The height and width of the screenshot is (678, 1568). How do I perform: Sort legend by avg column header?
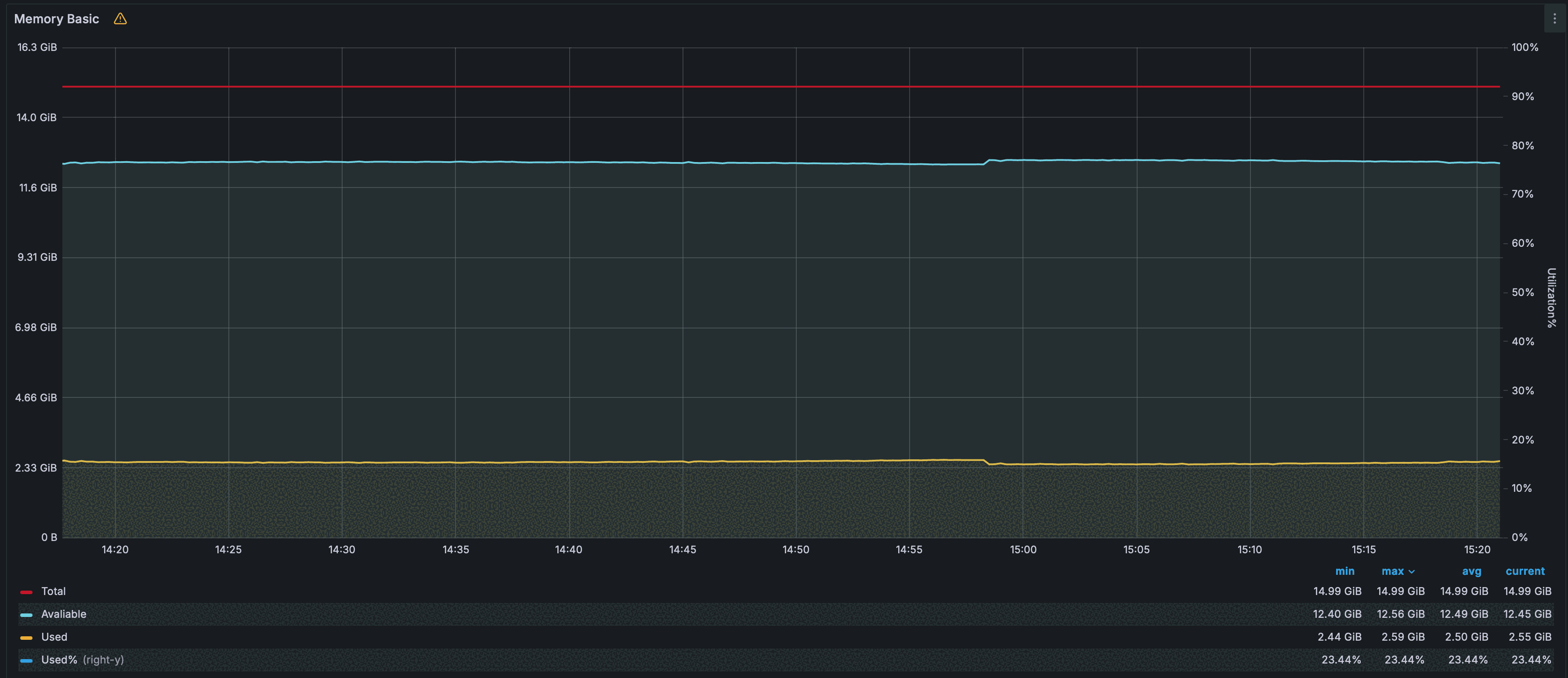pyautogui.click(x=1471, y=571)
